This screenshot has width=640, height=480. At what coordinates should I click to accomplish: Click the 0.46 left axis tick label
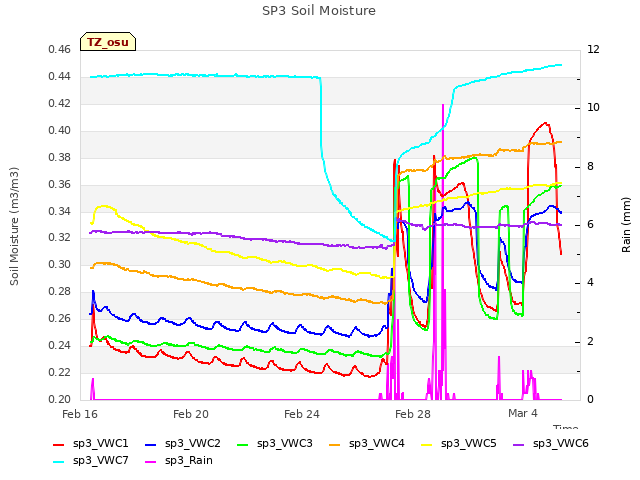click(60, 50)
